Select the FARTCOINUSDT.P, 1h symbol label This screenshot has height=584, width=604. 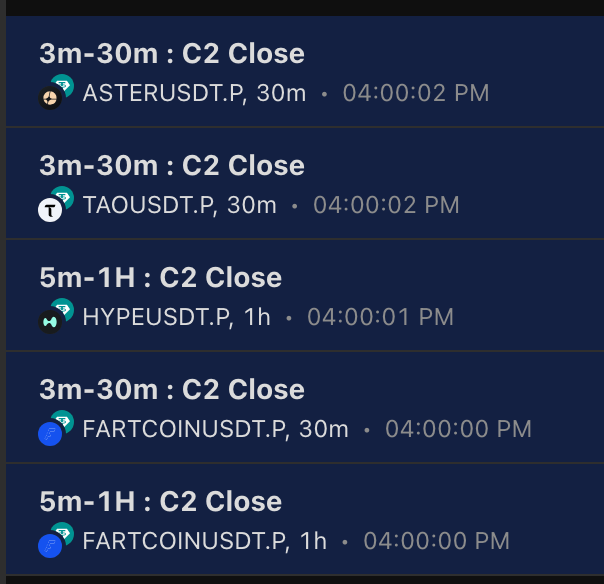(x=204, y=542)
